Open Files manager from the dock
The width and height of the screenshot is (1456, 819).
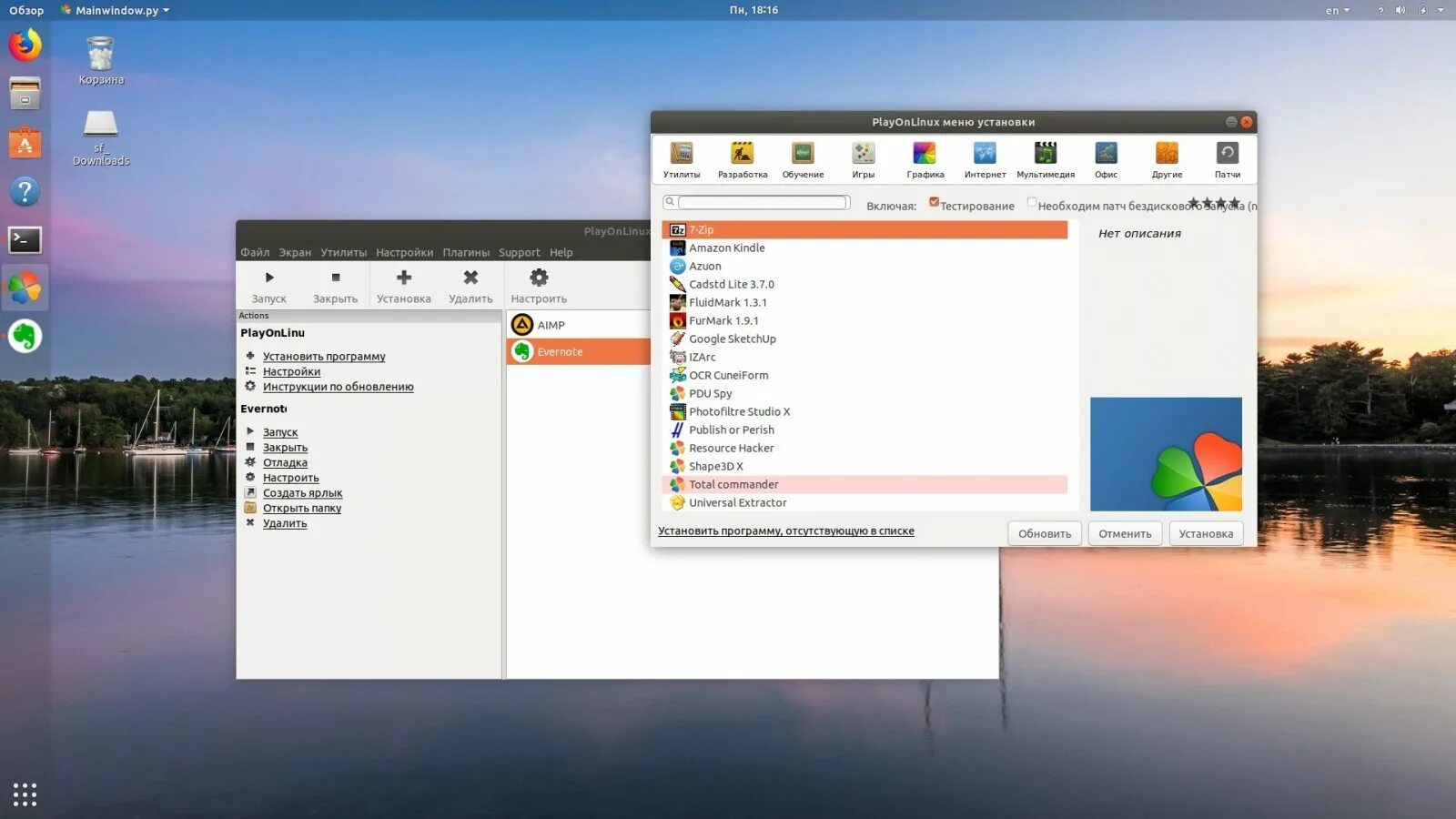(x=25, y=93)
